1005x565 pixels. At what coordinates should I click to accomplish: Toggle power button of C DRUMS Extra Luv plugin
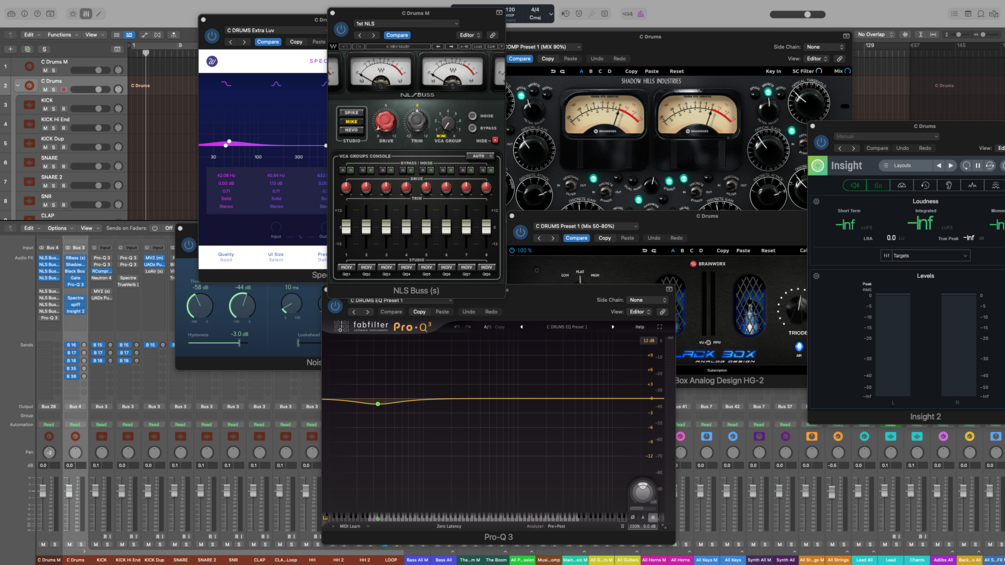click(x=212, y=36)
